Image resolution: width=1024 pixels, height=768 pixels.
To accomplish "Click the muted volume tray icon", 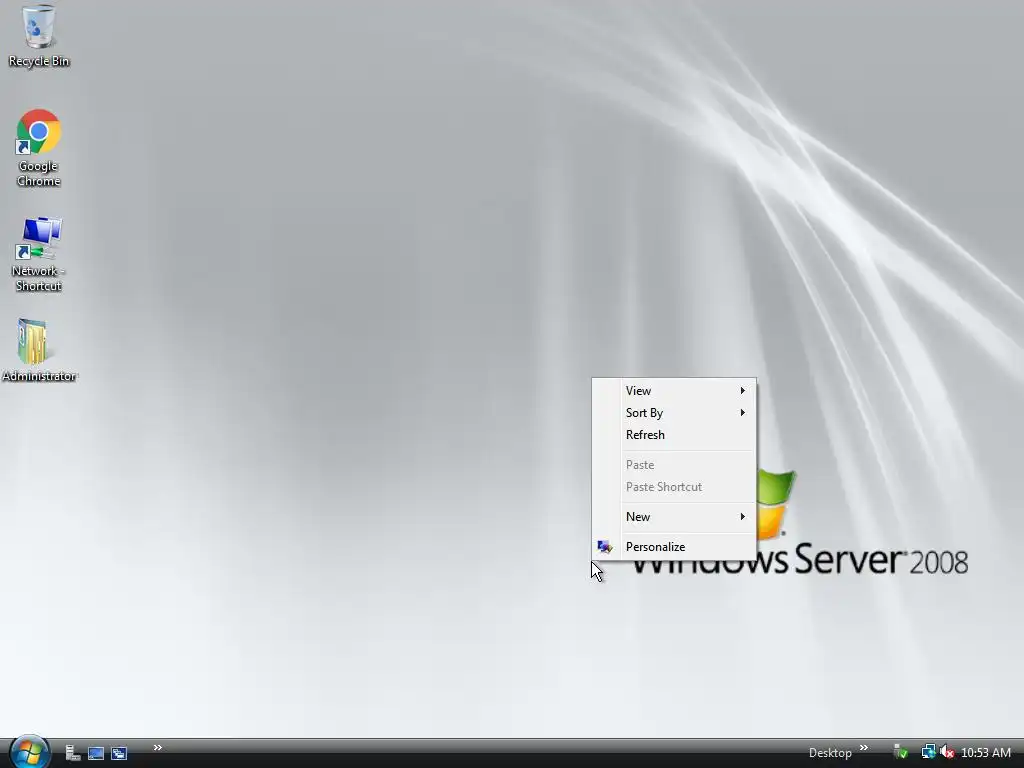I will pos(947,753).
